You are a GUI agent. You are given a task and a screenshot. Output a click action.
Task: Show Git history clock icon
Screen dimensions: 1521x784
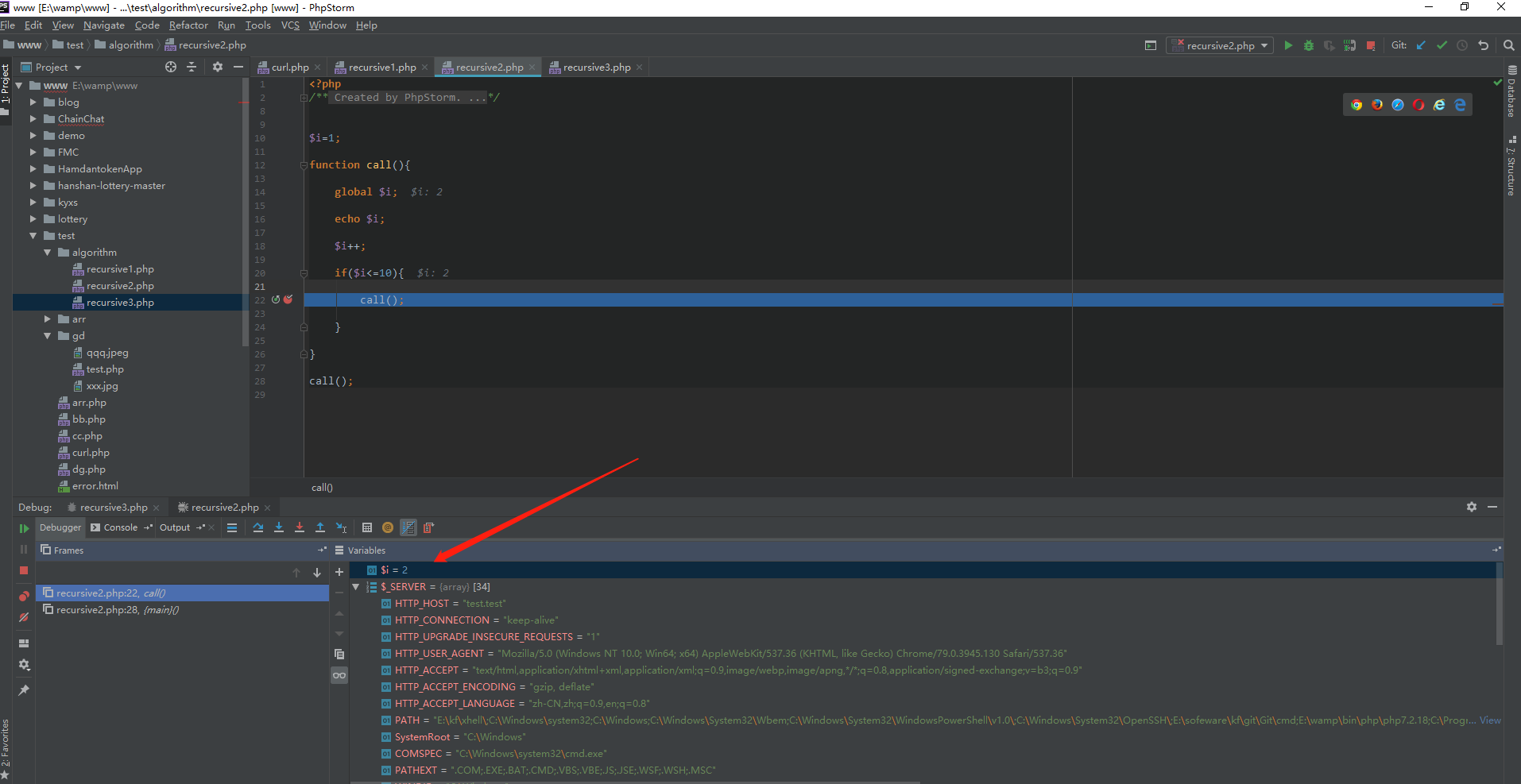(1462, 45)
